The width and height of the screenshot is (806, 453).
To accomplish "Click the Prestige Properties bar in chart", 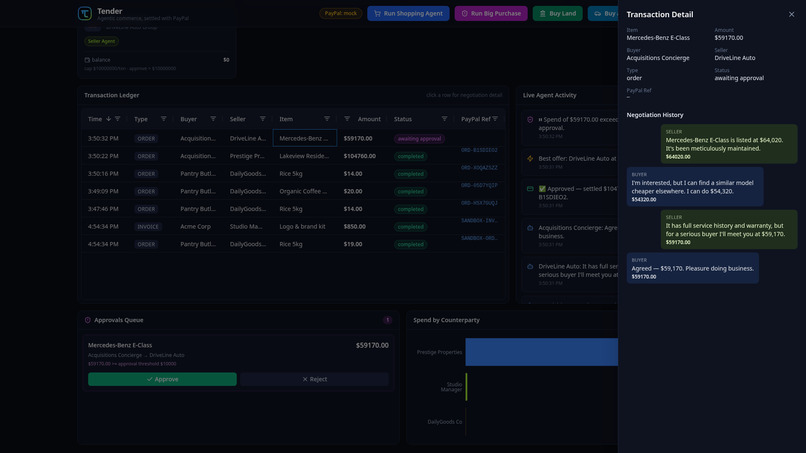I will point(541,352).
